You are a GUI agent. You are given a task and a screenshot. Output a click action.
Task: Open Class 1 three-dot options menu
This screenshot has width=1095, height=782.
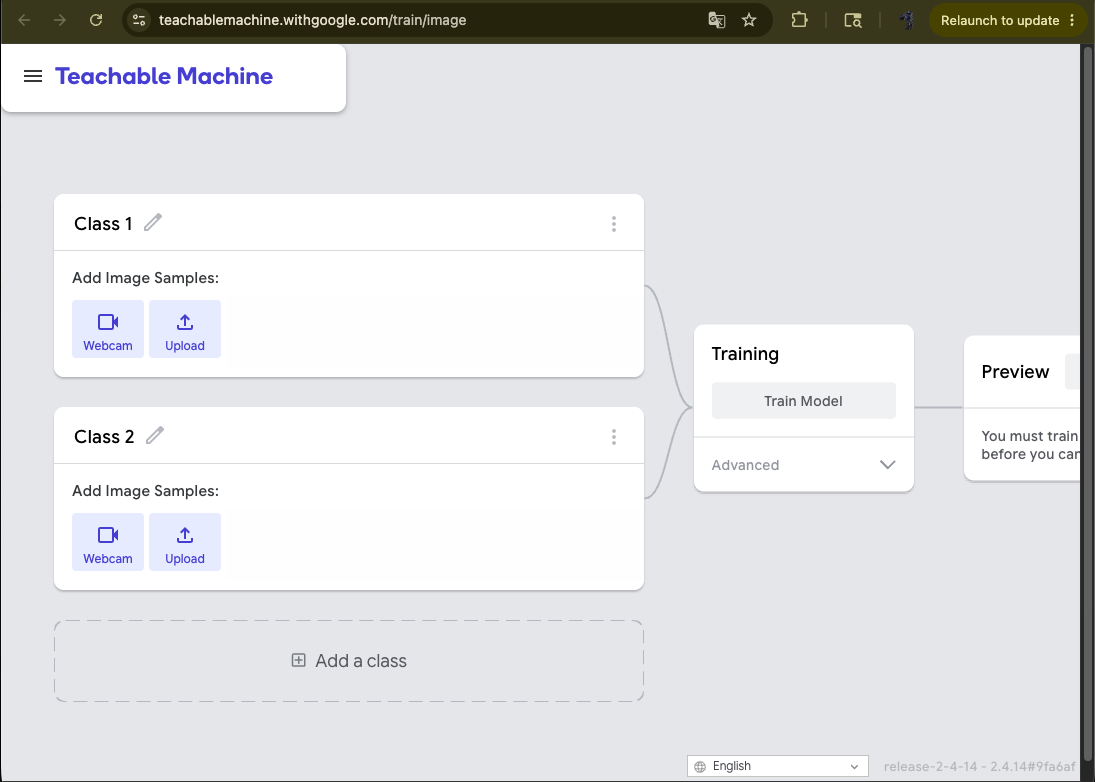point(614,223)
